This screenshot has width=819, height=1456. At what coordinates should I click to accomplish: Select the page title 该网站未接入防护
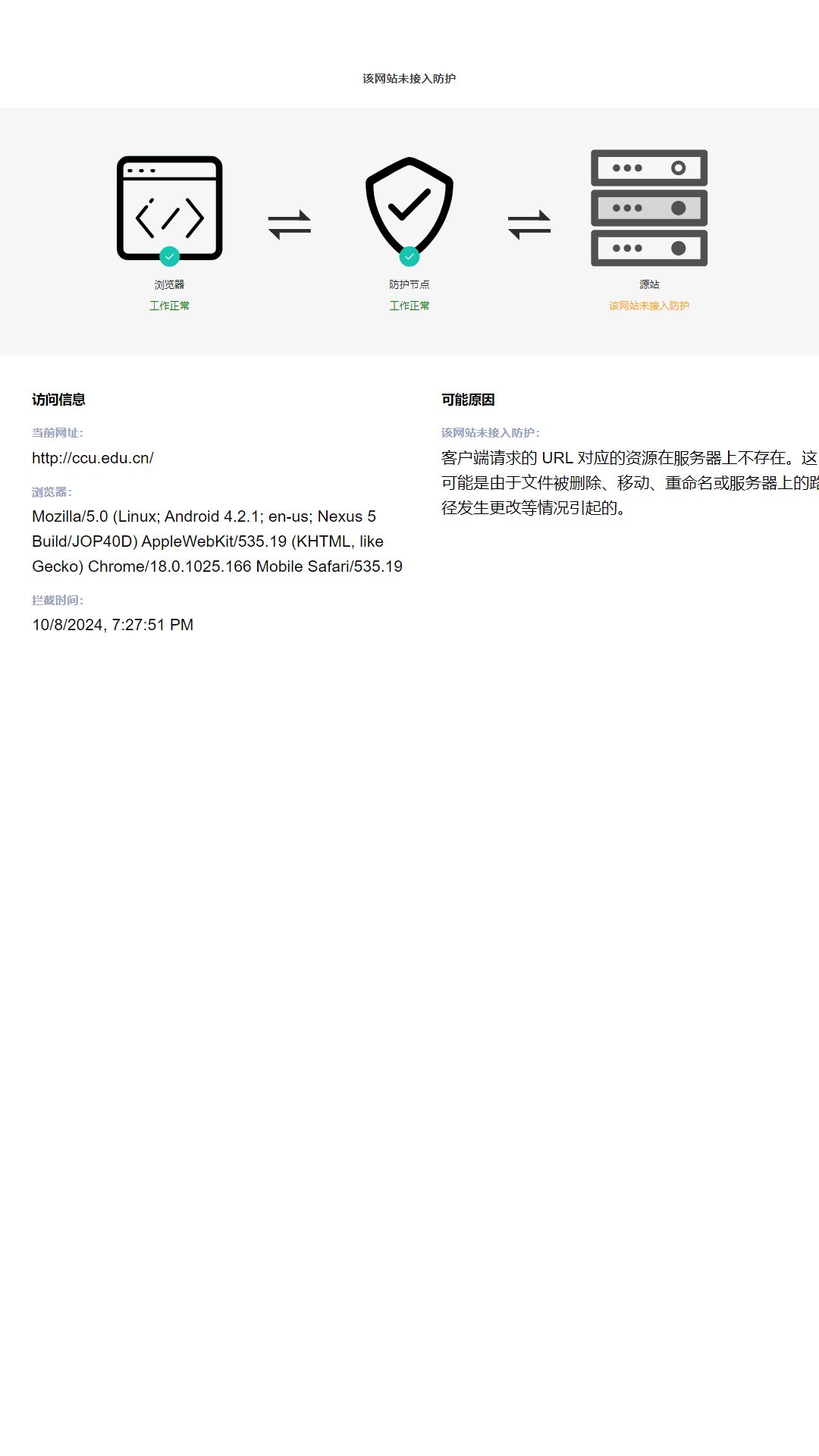click(x=409, y=78)
